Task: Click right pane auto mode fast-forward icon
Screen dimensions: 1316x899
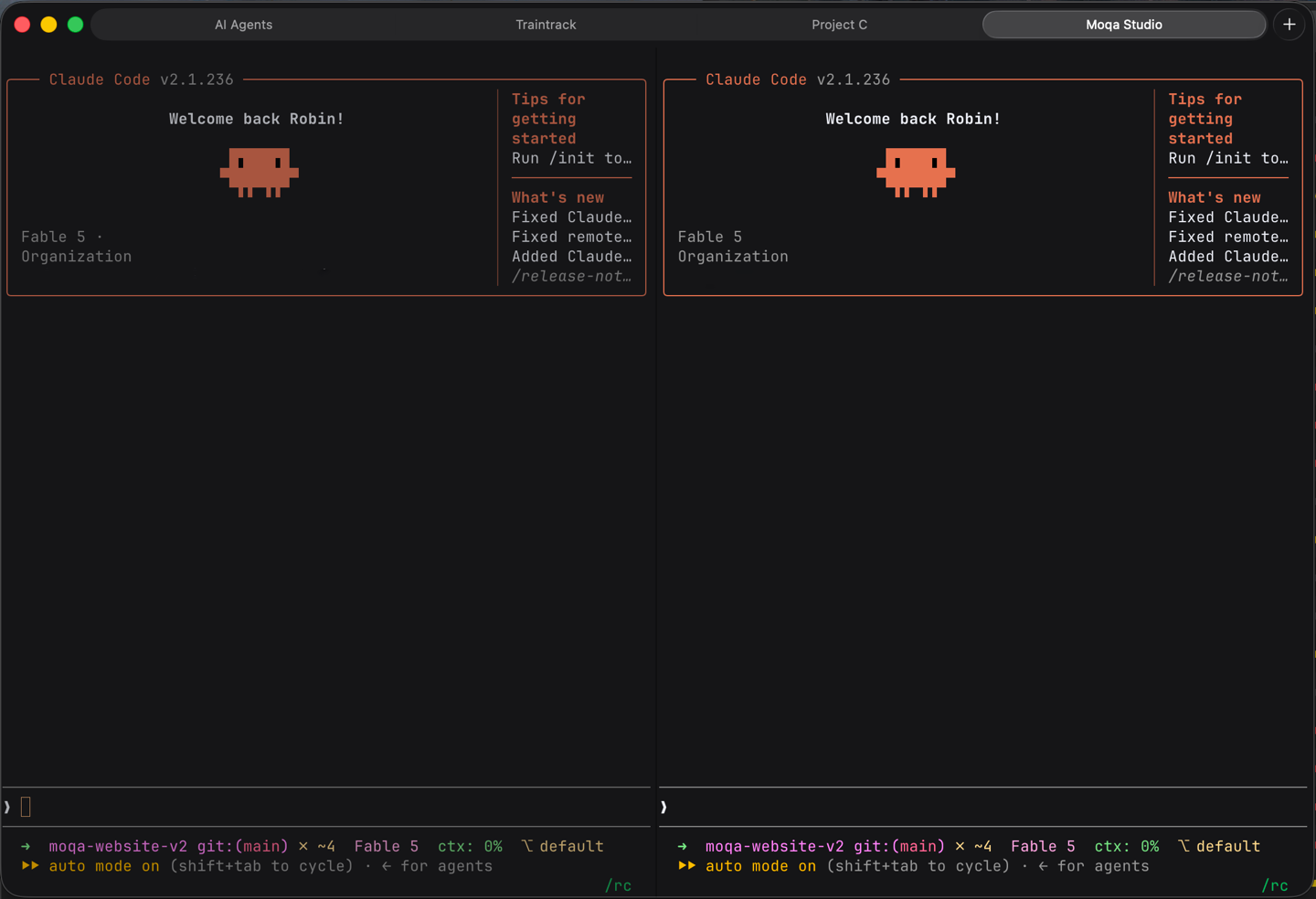Action: [686, 866]
